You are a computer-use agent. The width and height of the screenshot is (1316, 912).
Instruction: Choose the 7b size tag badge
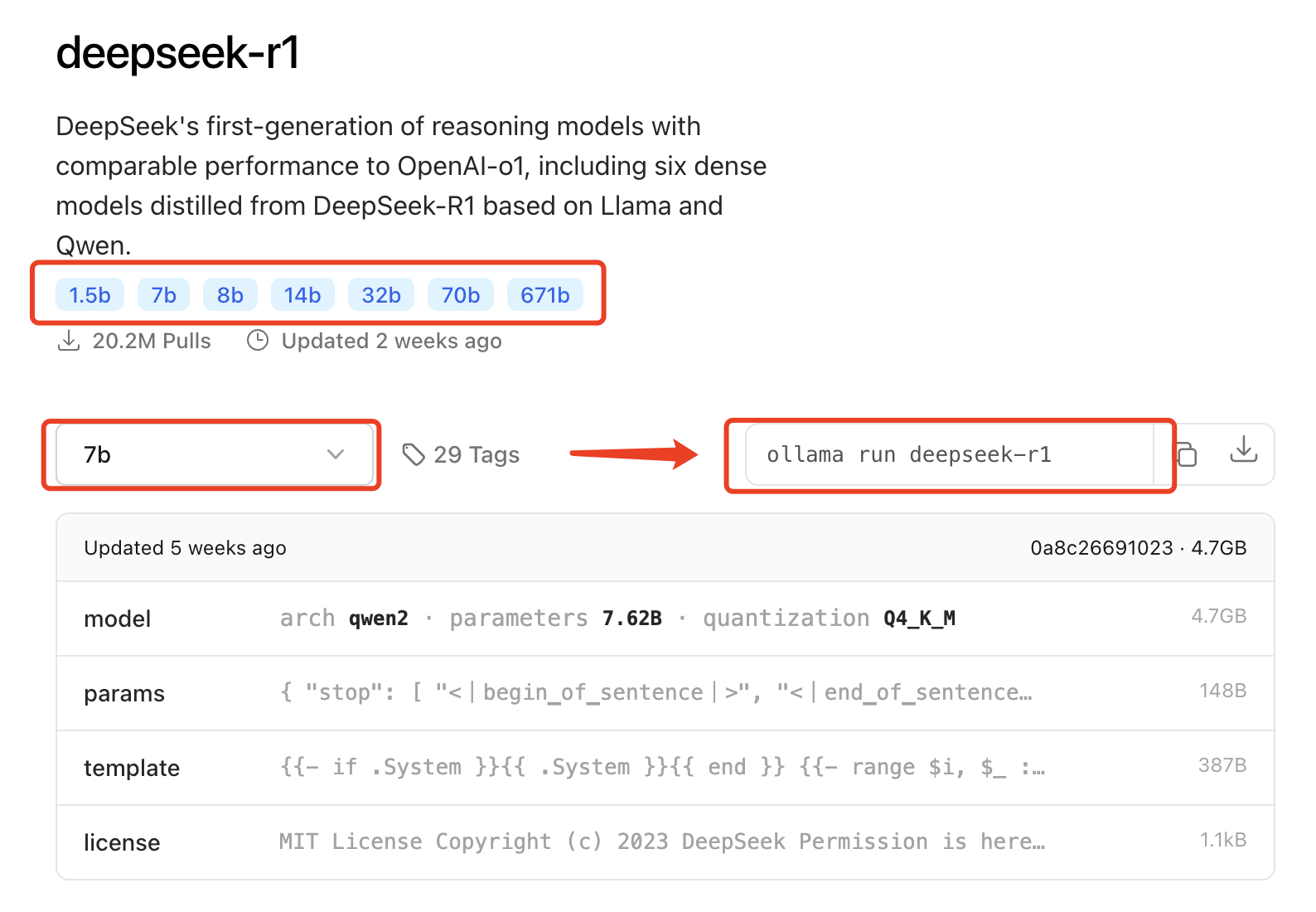[x=163, y=295]
